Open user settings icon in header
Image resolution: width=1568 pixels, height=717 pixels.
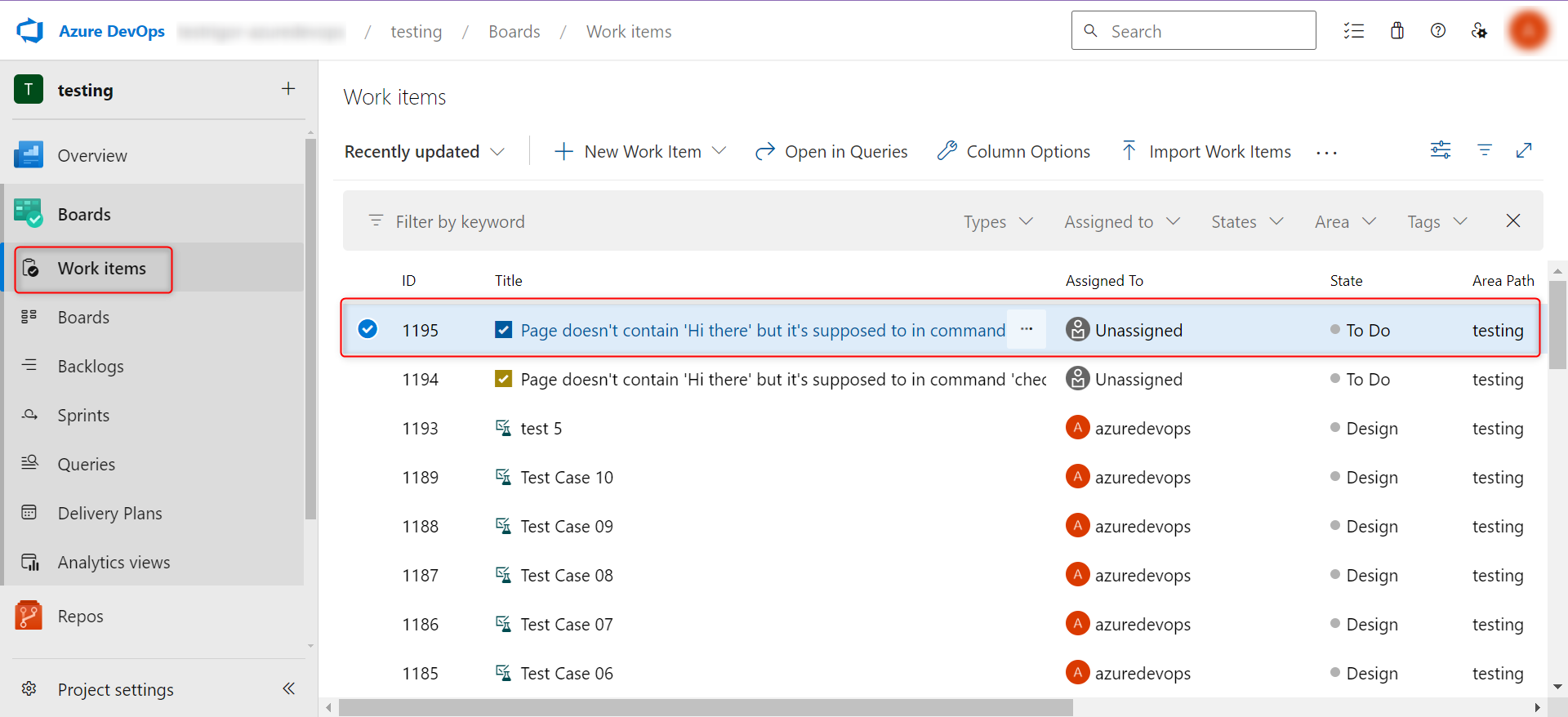[1479, 31]
